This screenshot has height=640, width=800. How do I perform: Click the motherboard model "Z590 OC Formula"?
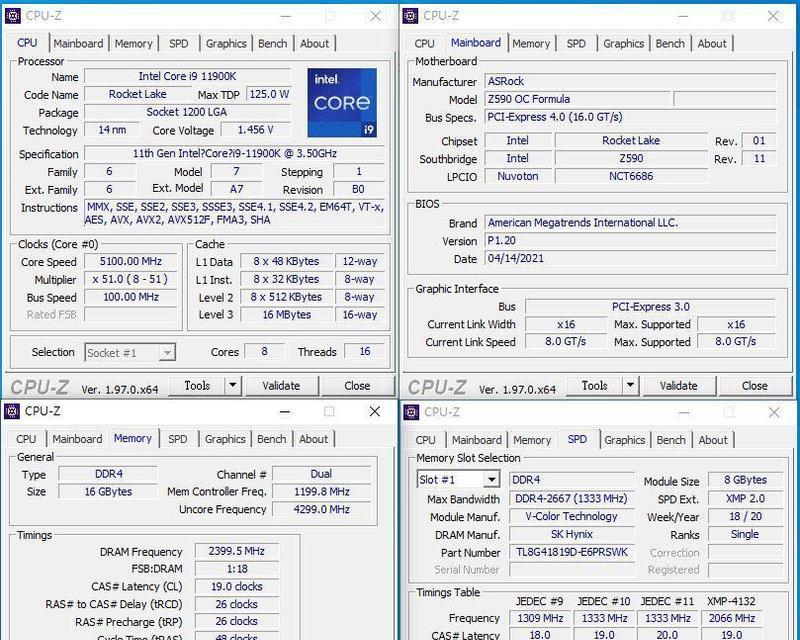[577, 99]
